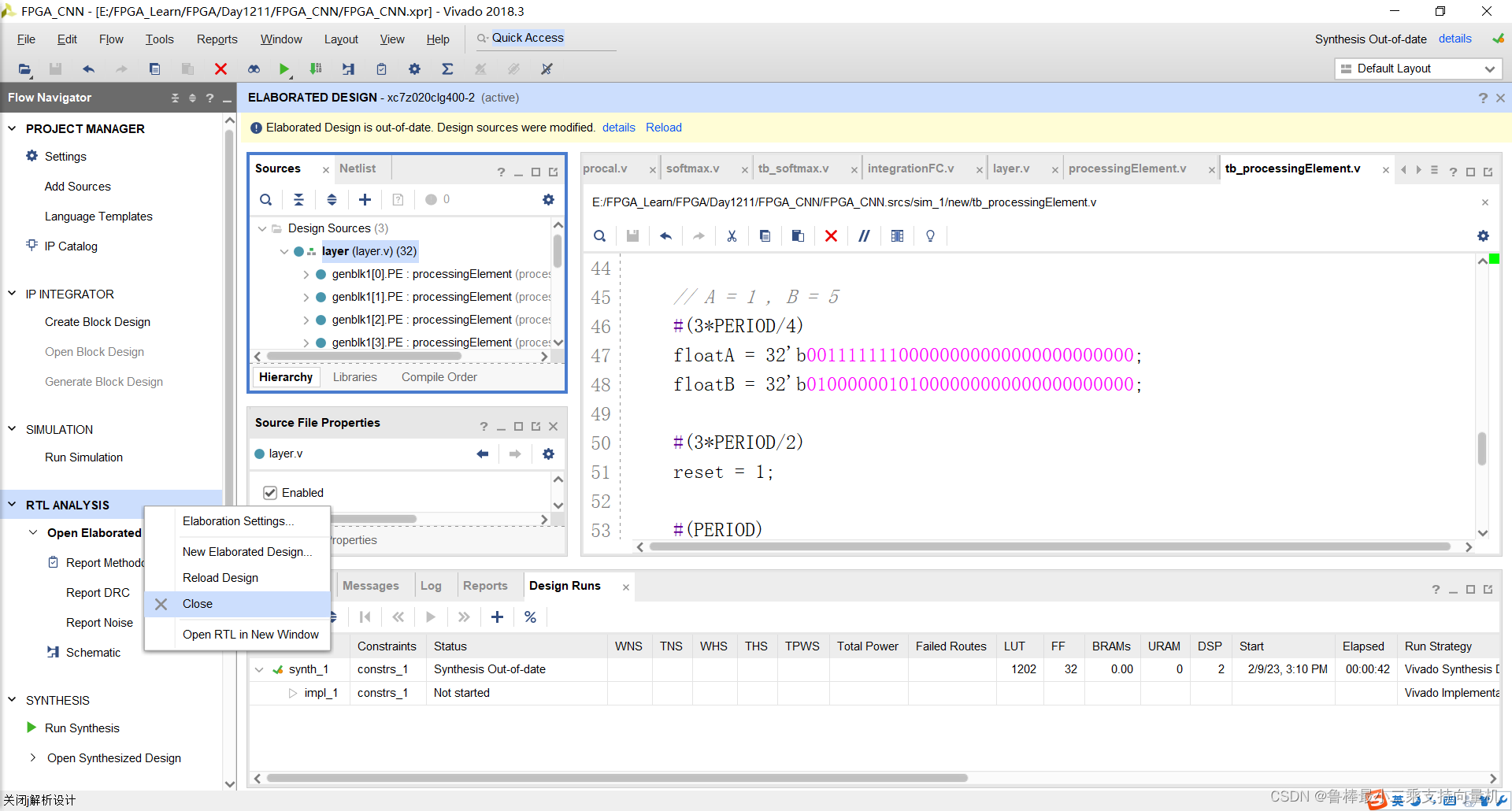Viewport: 1512px width, 811px height.
Task: Click the editor search magnifier icon
Action: (x=599, y=236)
